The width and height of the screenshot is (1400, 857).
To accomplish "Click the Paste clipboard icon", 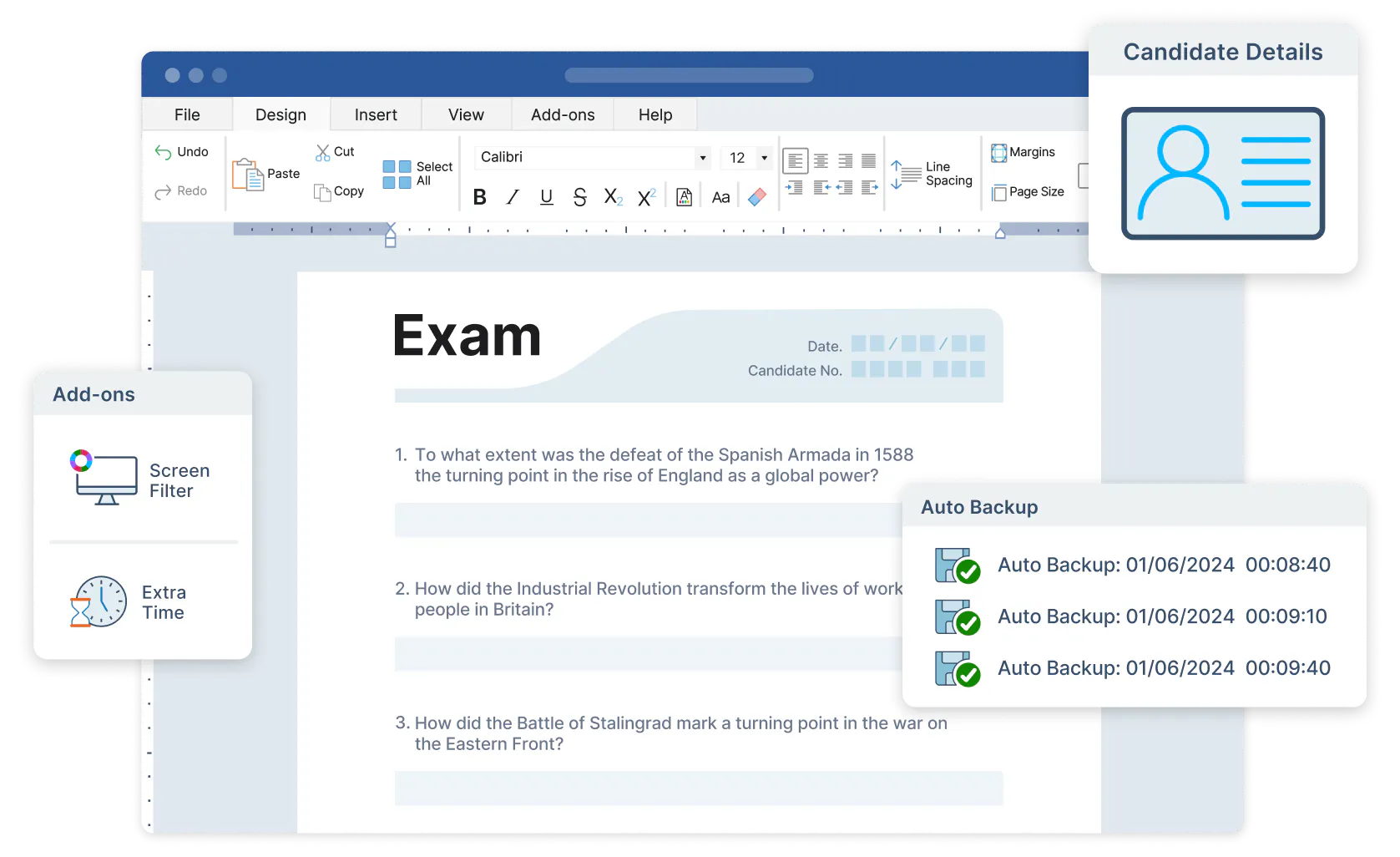I will pos(248,173).
